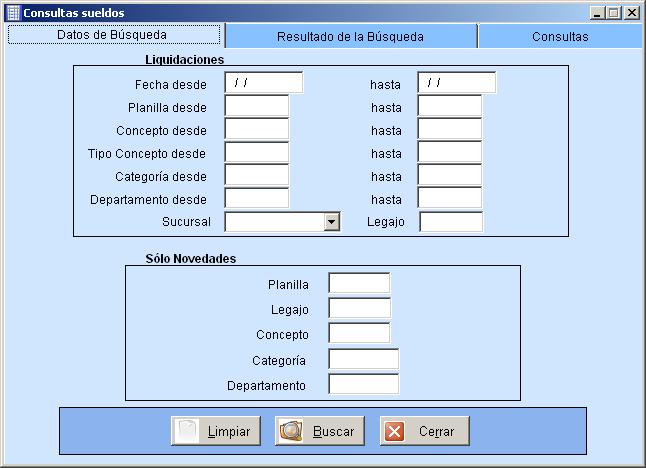Click the Planilla field in Sólo Novedades
The image size is (646, 468).
[x=359, y=285]
